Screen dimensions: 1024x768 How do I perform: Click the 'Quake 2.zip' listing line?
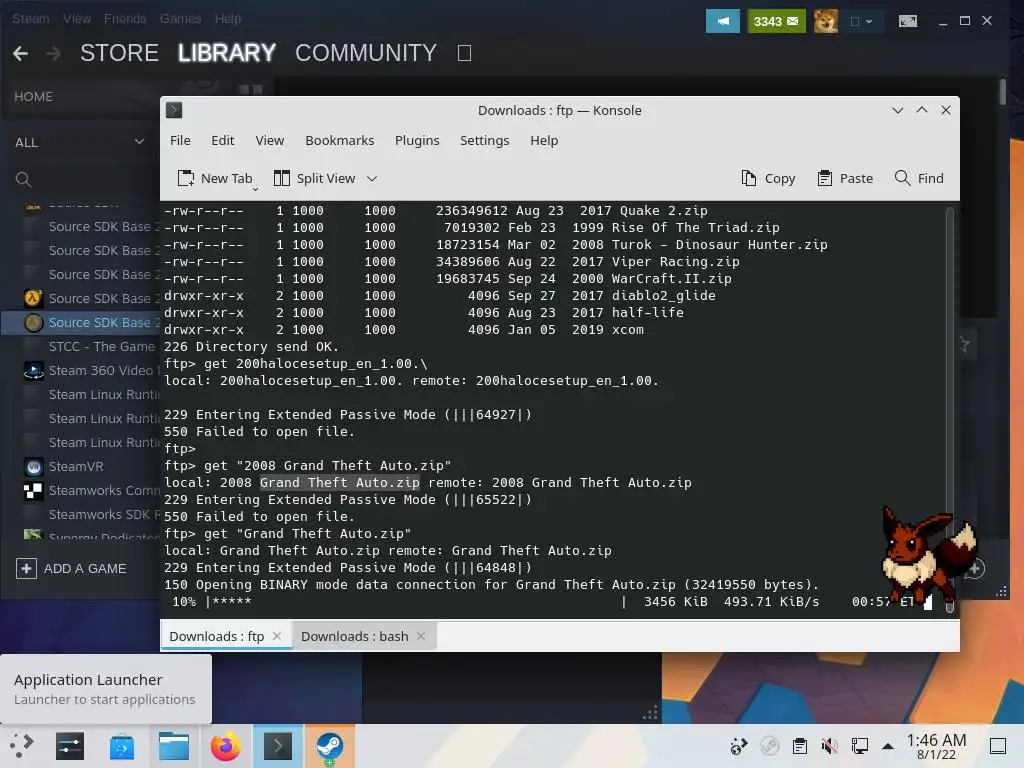click(x=436, y=211)
